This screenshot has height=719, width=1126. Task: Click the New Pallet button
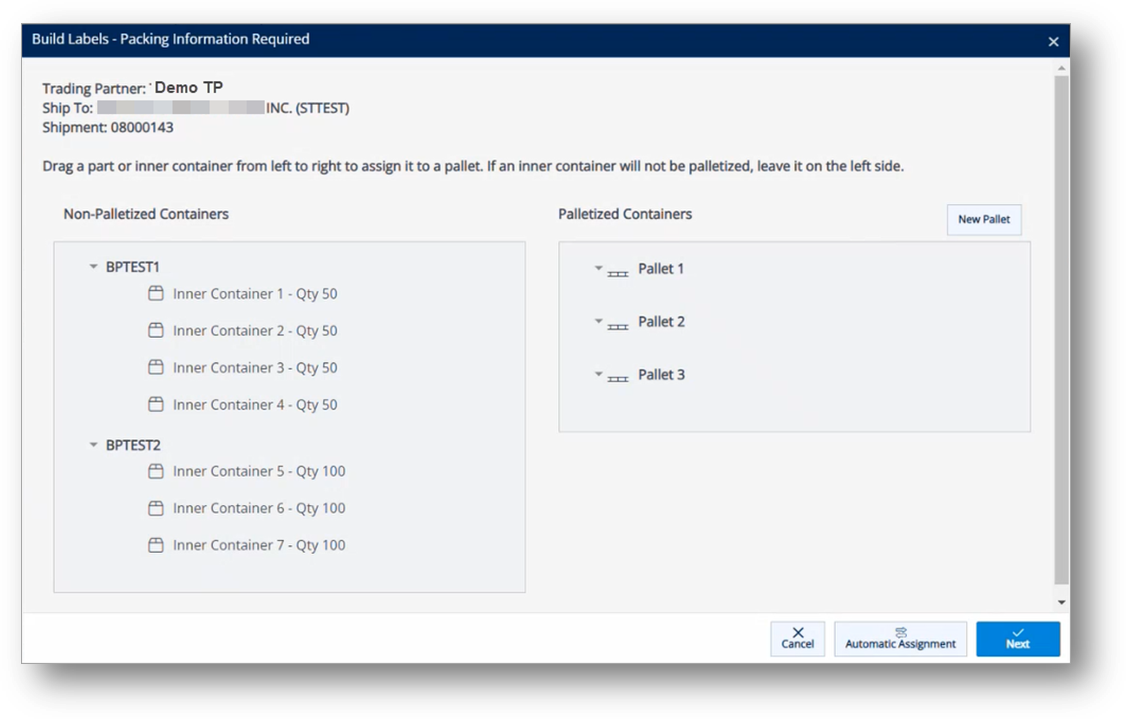pos(984,219)
